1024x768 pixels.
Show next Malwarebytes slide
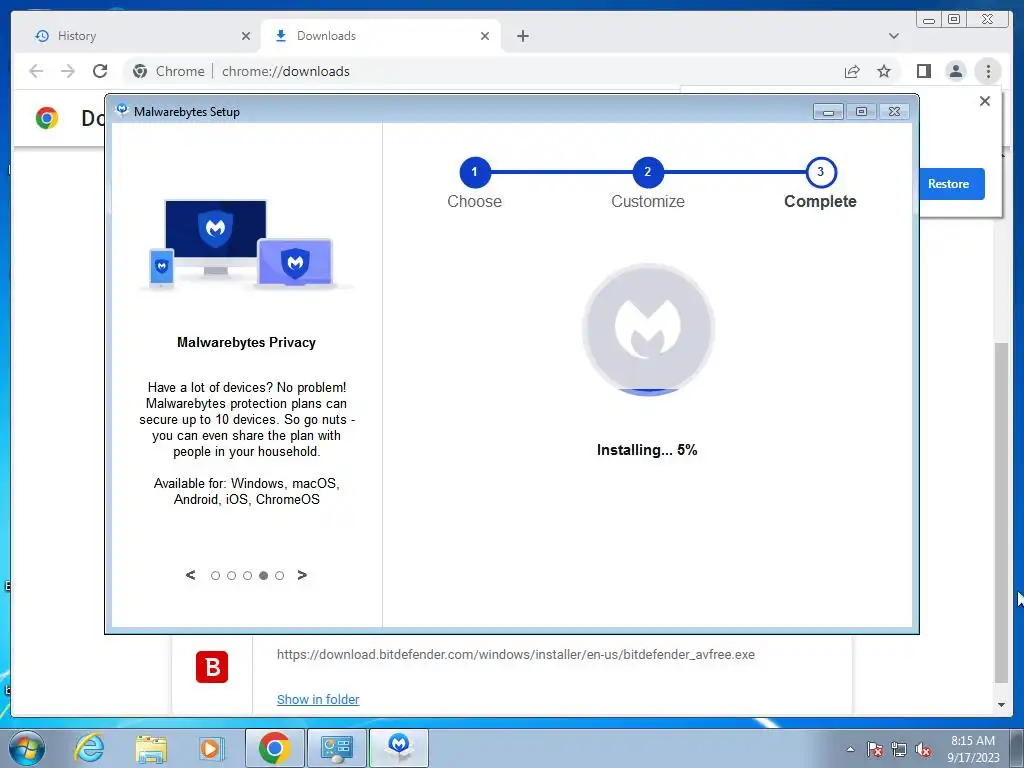[x=302, y=575]
